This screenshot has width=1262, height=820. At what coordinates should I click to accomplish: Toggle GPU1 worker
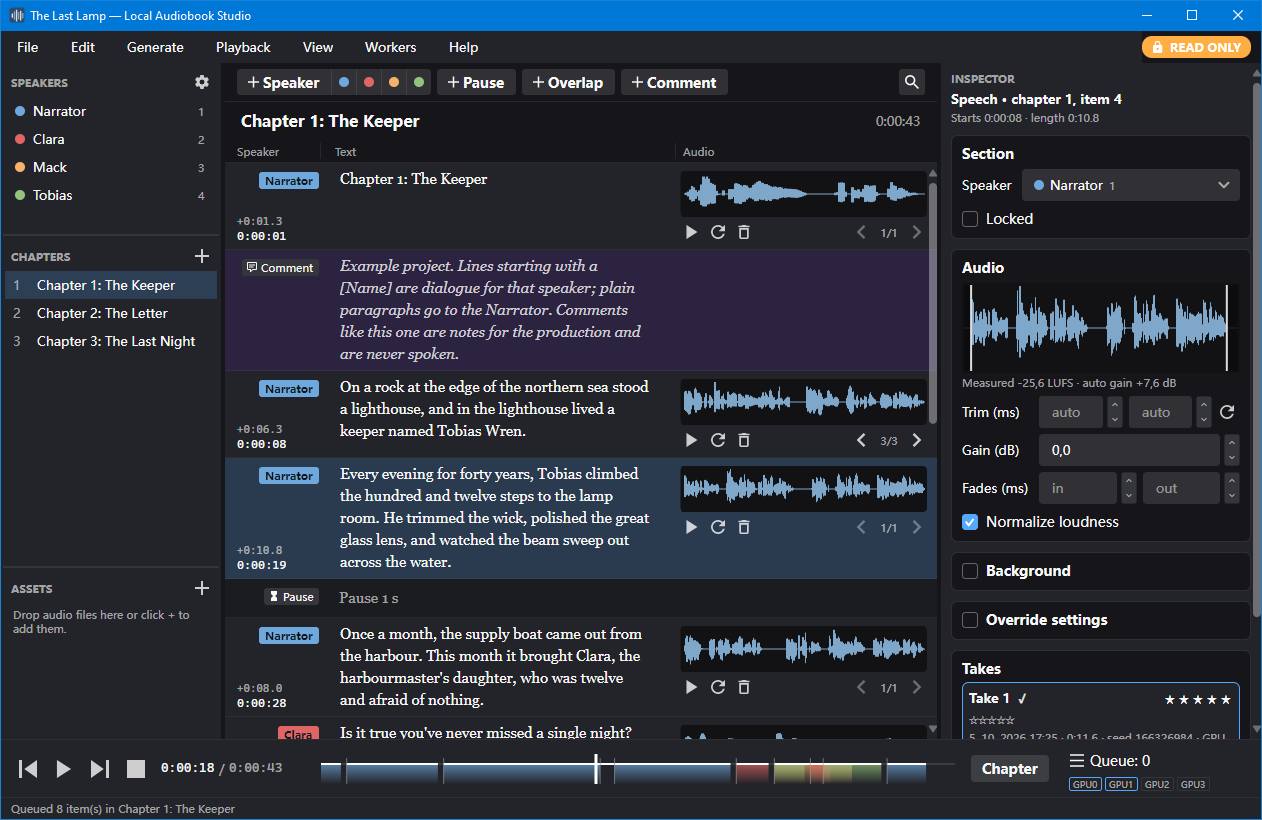click(x=1121, y=785)
